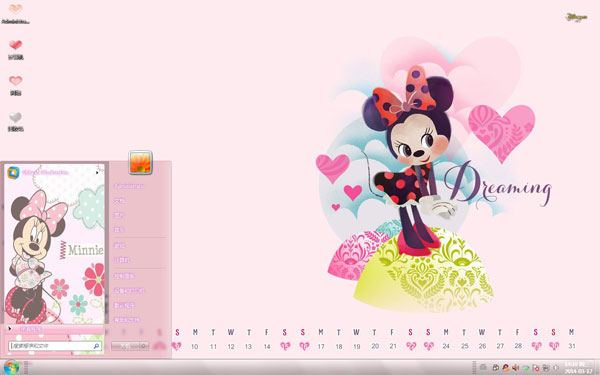Screen dimensions: 600x375
Task: Open the pink heart Network desktop icon
Action: tap(15, 85)
